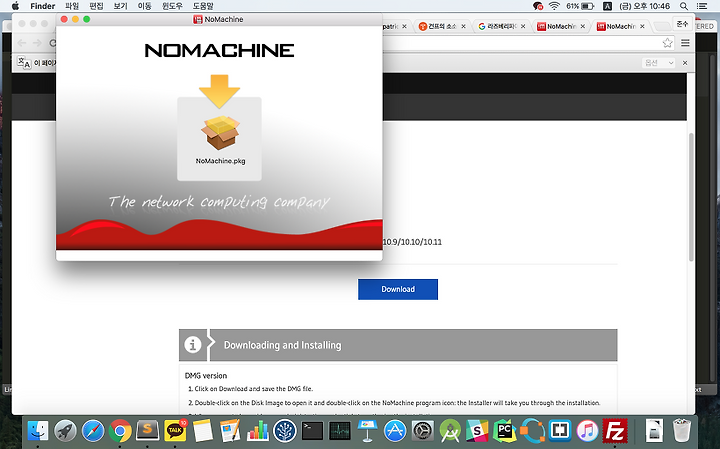Open the 윈도우 menu

172,6
